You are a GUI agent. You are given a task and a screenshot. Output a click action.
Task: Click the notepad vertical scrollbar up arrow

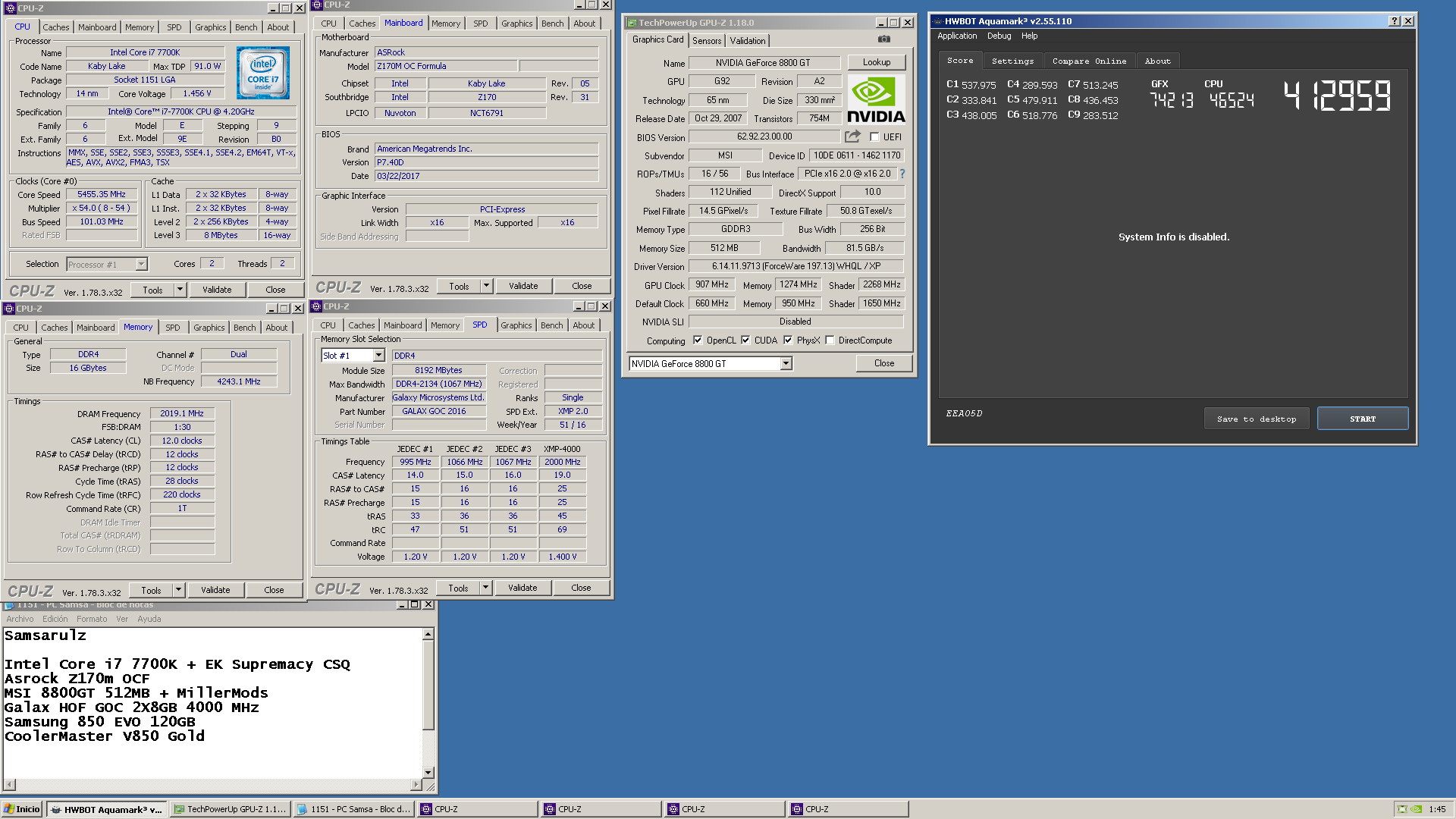click(428, 634)
